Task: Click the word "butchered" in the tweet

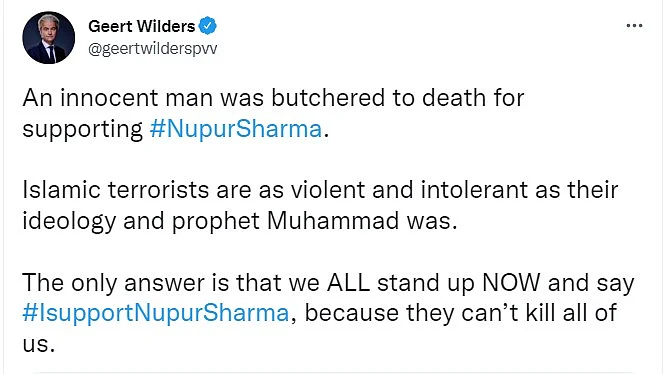Action: 328,98
